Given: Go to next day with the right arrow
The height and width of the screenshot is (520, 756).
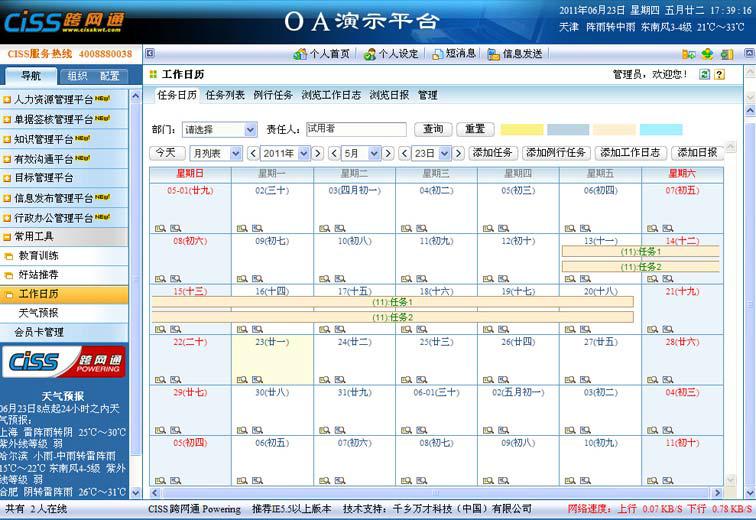Looking at the screenshot, I should tap(459, 153).
